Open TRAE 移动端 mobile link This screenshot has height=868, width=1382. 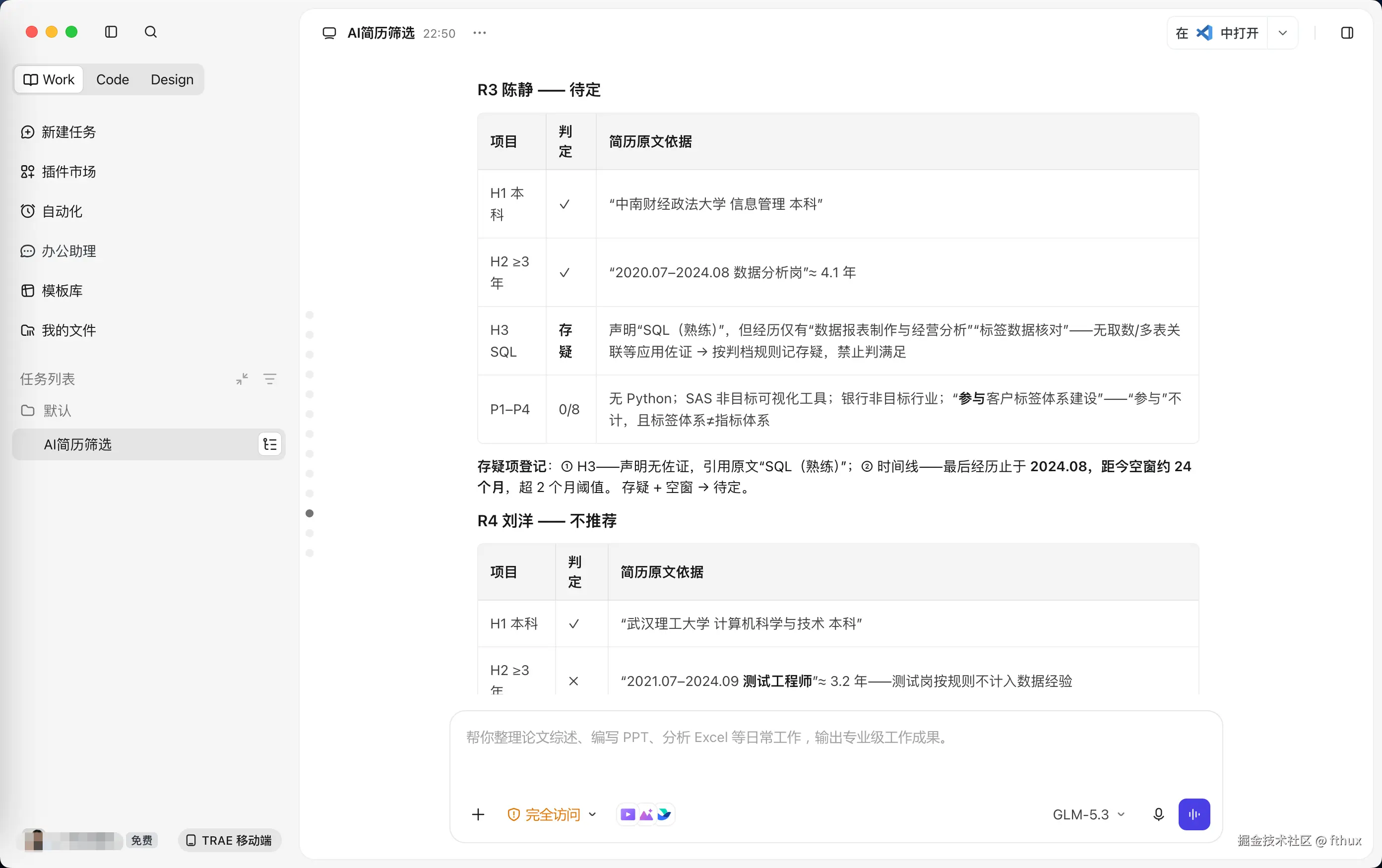tap(229, 840)
